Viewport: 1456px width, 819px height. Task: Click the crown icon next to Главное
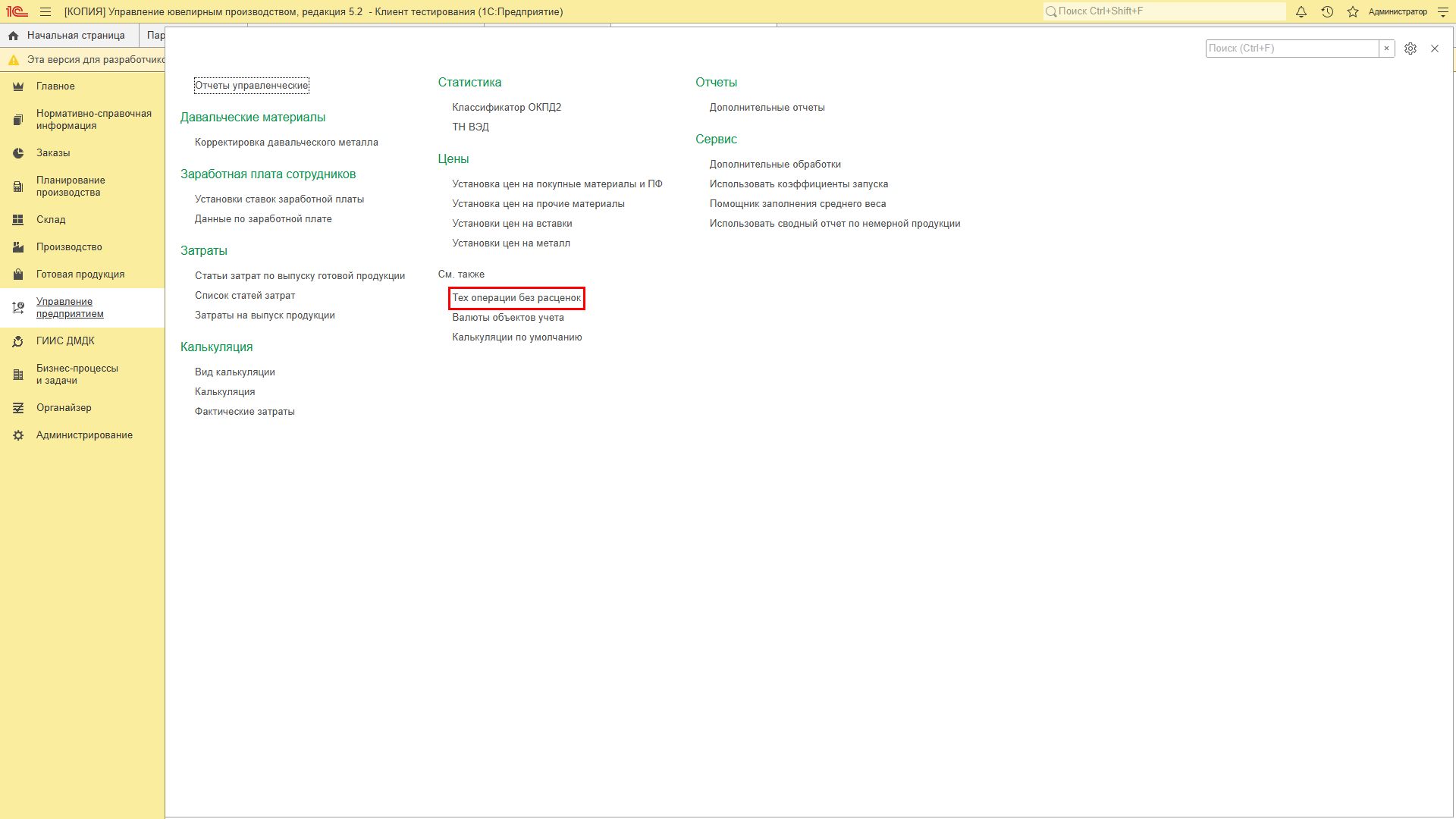pyautogui.click(x=18, y=86)
